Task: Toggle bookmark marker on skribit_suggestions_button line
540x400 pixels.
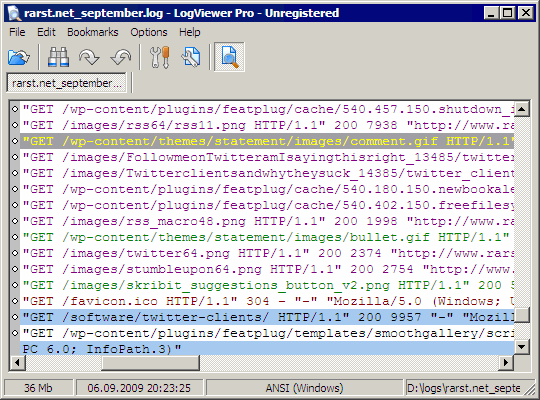Action: point(15,285)
